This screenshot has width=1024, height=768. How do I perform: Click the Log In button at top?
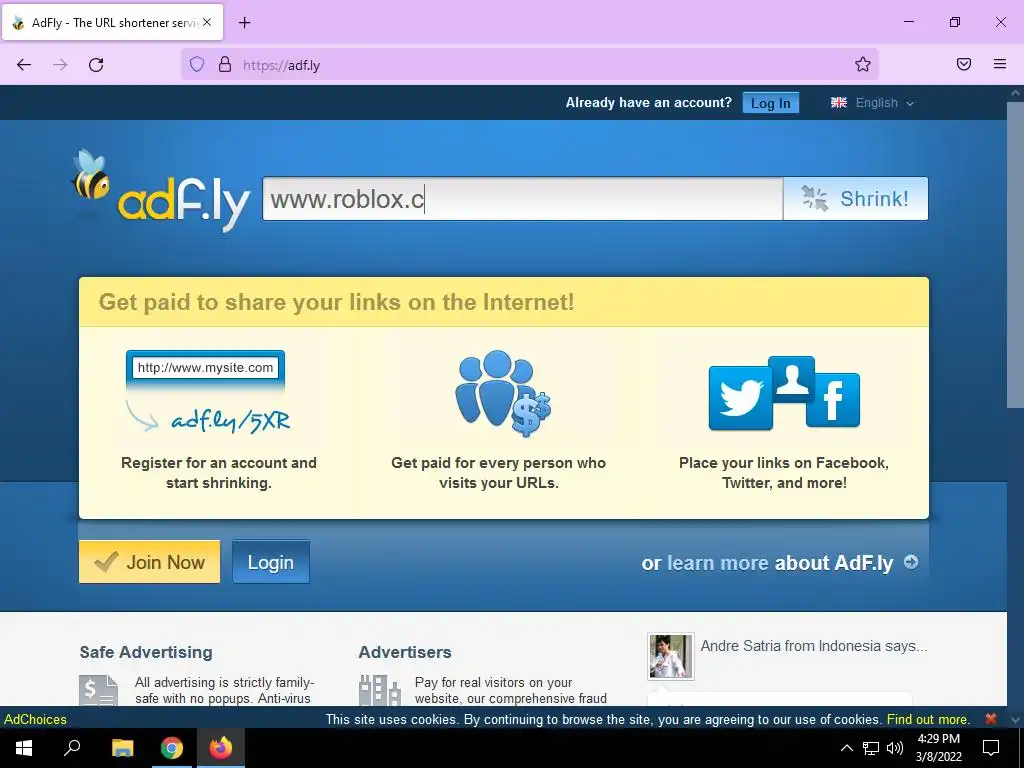point(771,103)
